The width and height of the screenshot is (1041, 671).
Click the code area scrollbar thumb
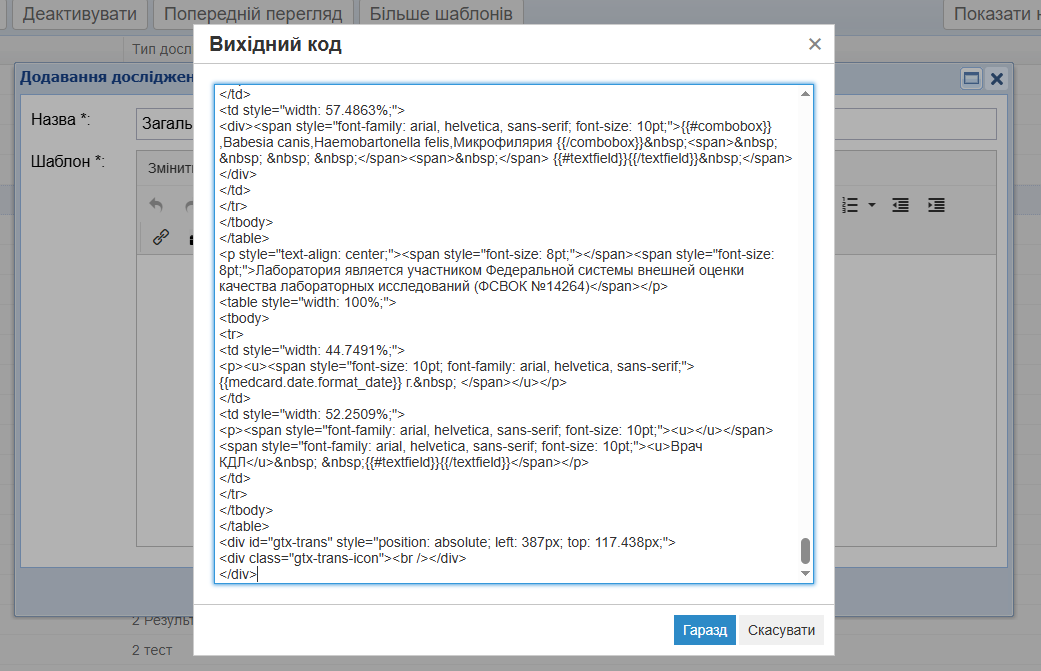(x=805, y=550)
